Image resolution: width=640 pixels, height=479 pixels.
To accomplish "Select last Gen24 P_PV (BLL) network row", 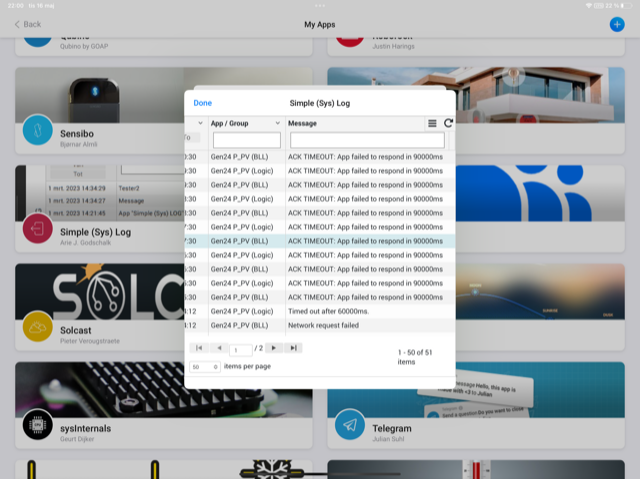I will [320, 325].
